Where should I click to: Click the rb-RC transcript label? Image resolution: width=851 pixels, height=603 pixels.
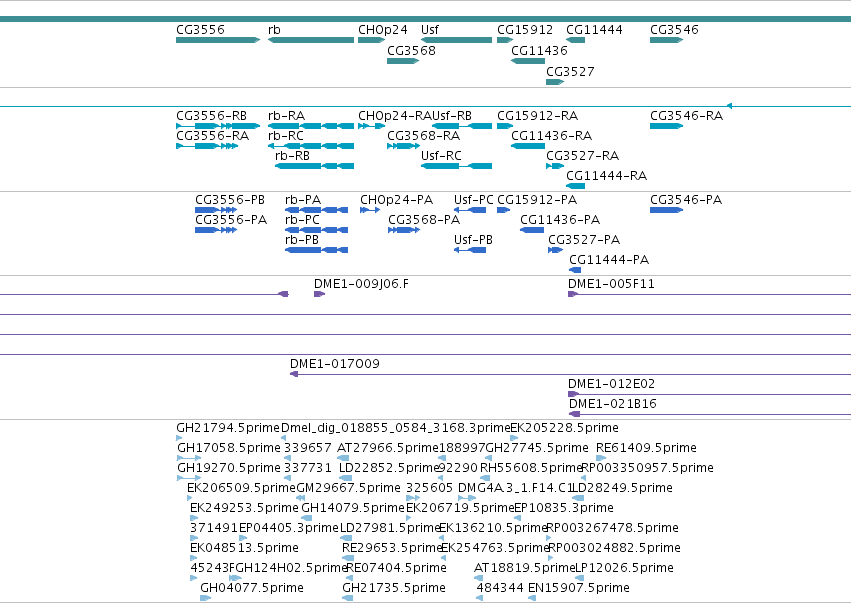pyautogui.click(x=286, y=136)
